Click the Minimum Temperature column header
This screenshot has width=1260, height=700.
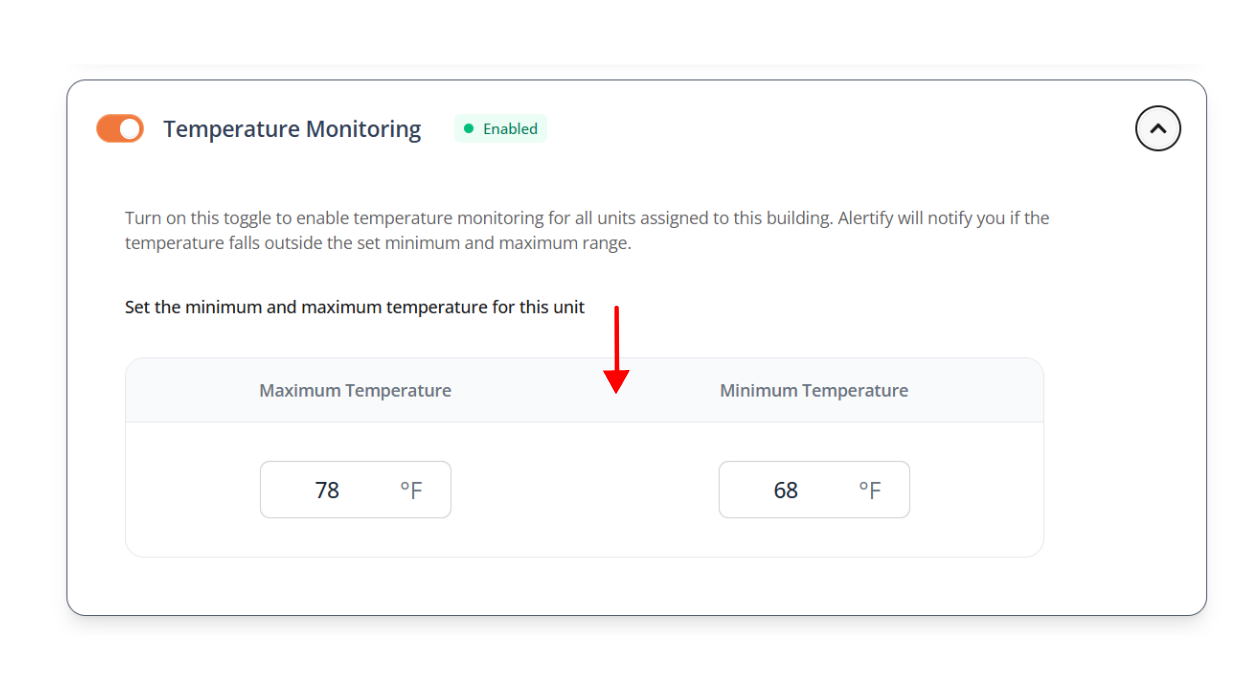814,391
